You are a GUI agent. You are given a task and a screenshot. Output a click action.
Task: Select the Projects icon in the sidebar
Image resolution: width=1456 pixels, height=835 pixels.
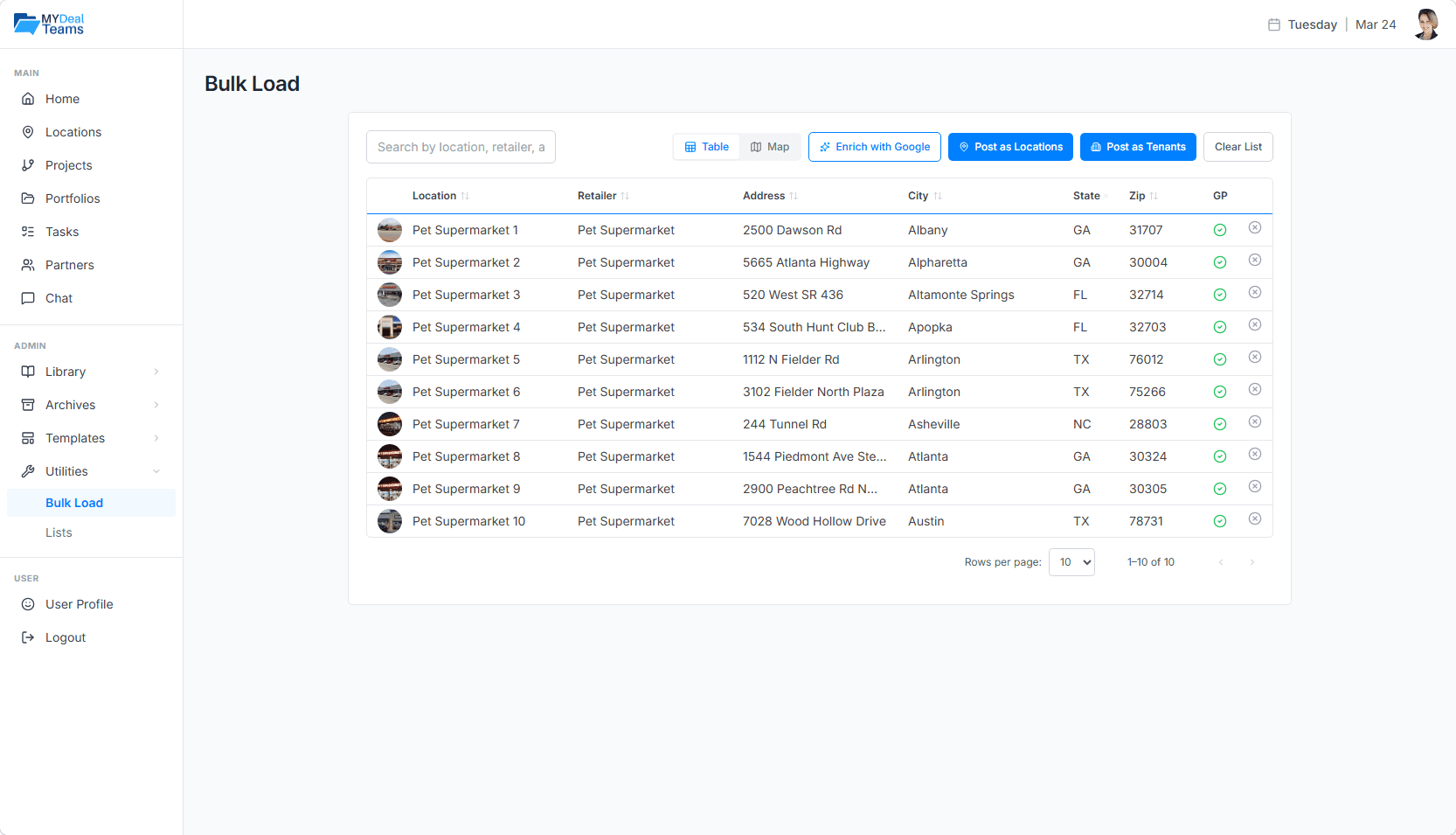point(28,165)
